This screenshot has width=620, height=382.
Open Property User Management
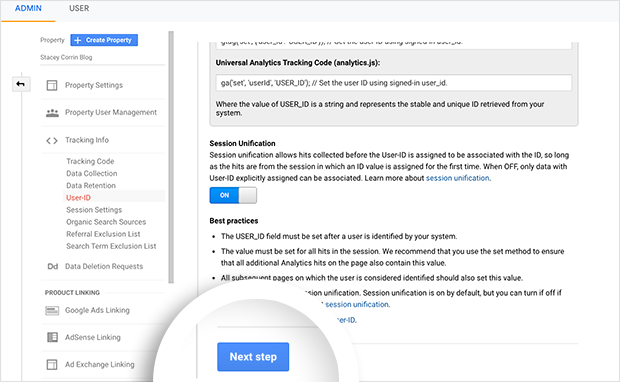point(111,113)
